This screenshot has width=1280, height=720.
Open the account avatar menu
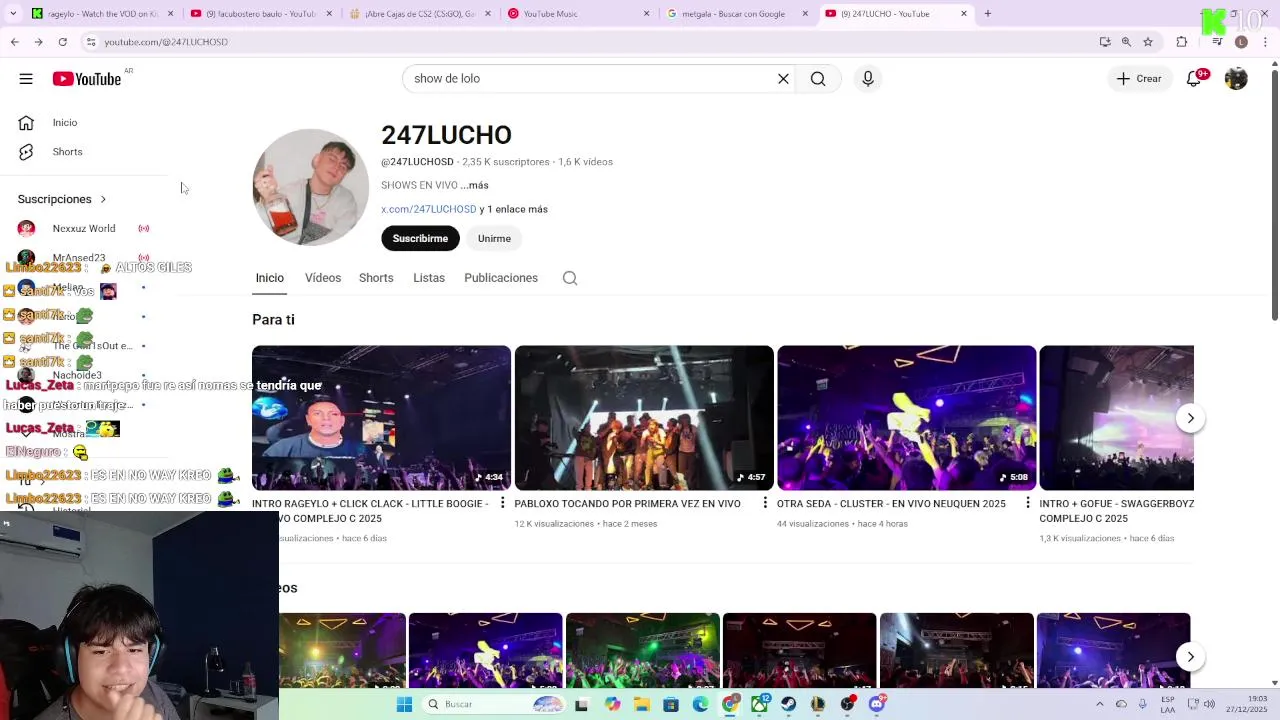pyautogui.click(x=1236, y=79)
